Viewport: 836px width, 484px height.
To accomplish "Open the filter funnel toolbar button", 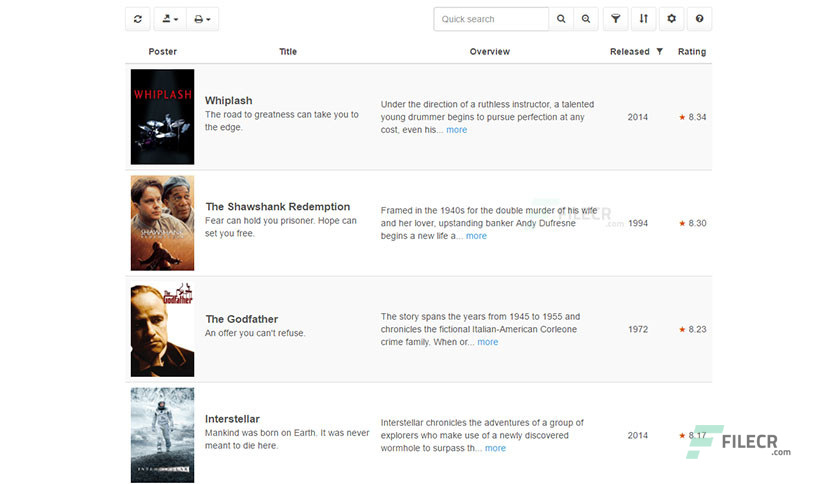I will pyautogui.click(x=615, y=19).
